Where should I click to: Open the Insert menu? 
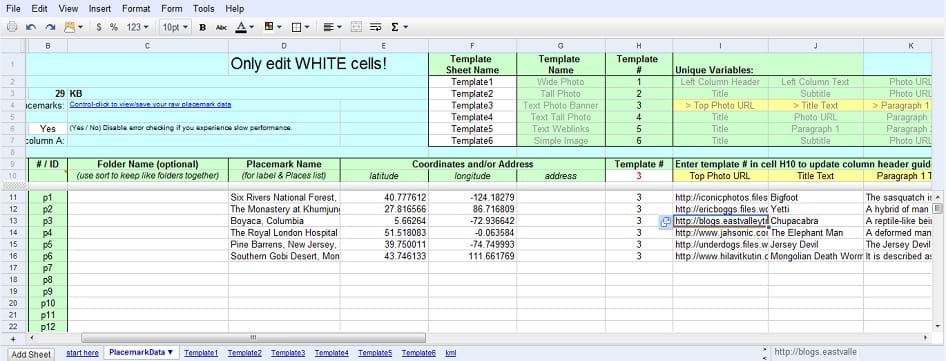100,9
